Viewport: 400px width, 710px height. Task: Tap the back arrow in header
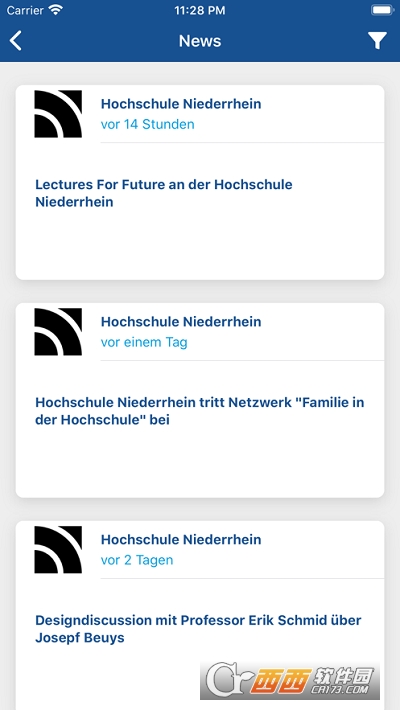click(x=15, y=41)
